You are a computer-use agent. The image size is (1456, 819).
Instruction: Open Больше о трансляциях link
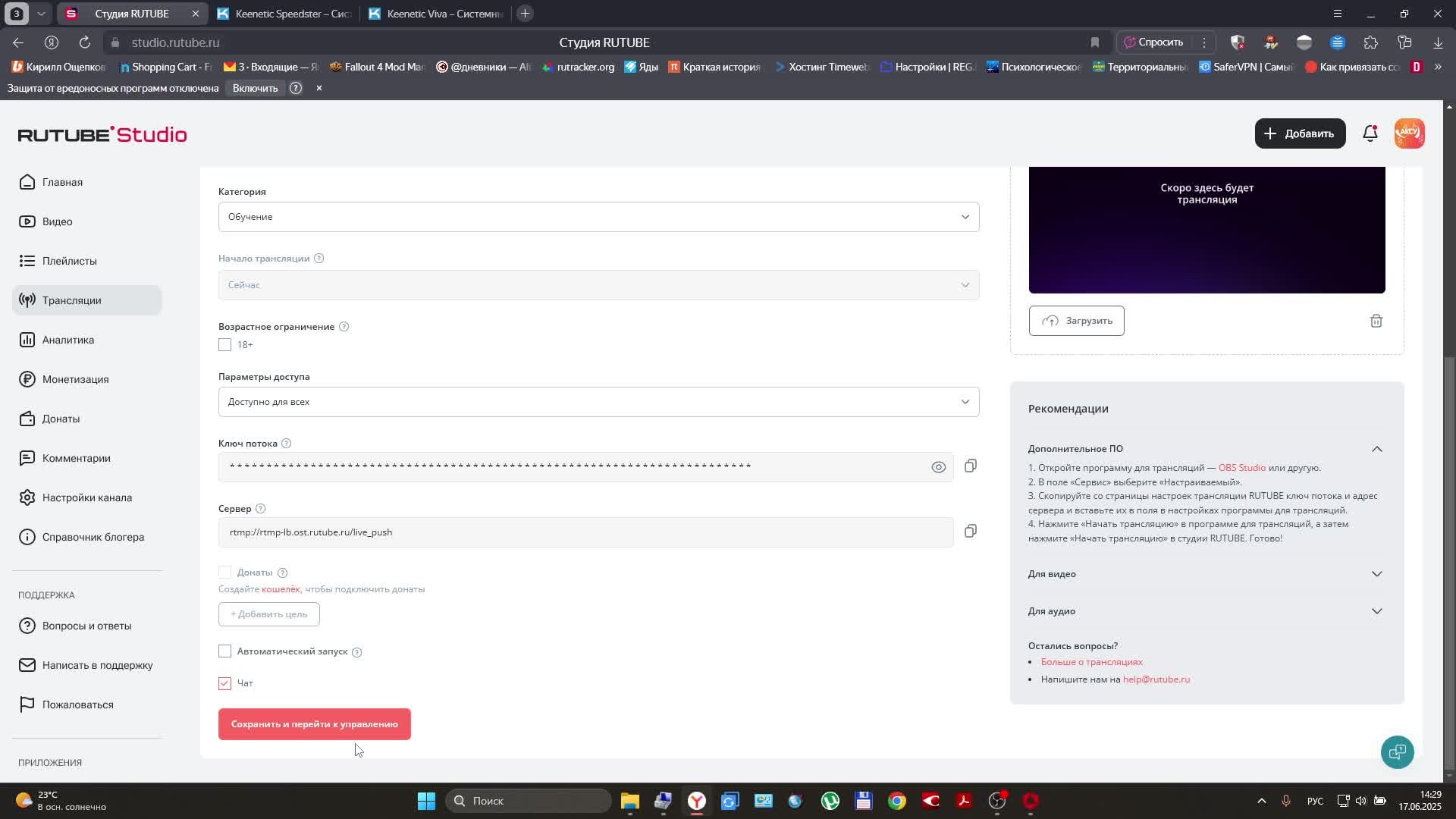(x=1091, y=662)
